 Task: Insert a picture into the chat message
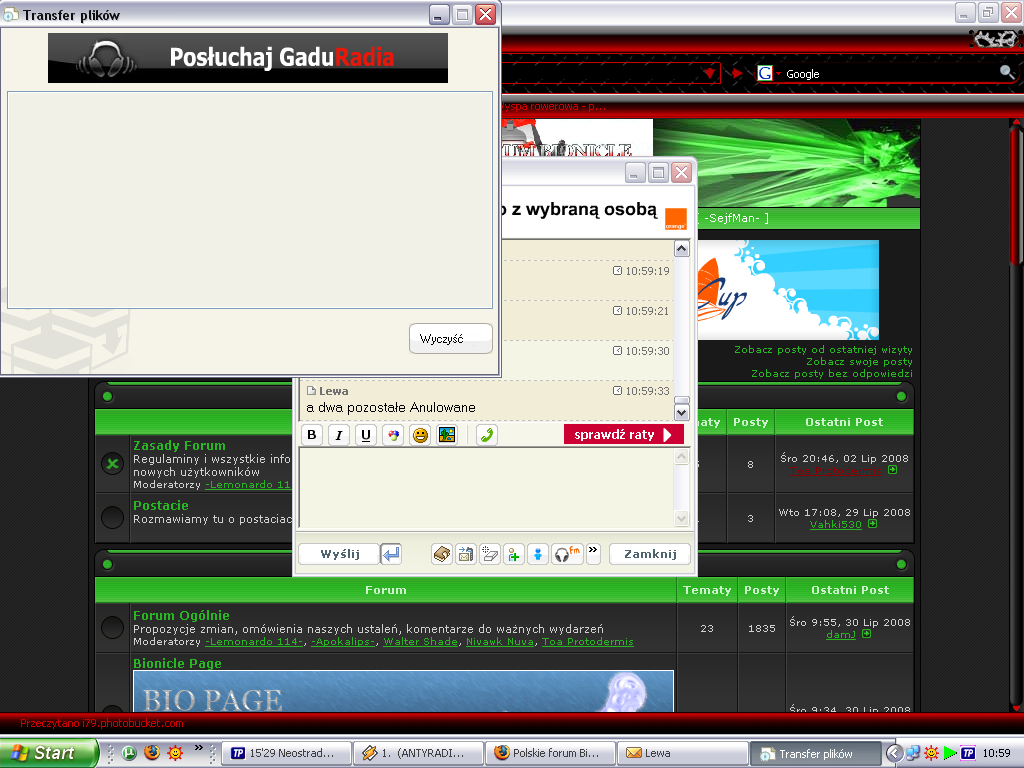(447, 435)
